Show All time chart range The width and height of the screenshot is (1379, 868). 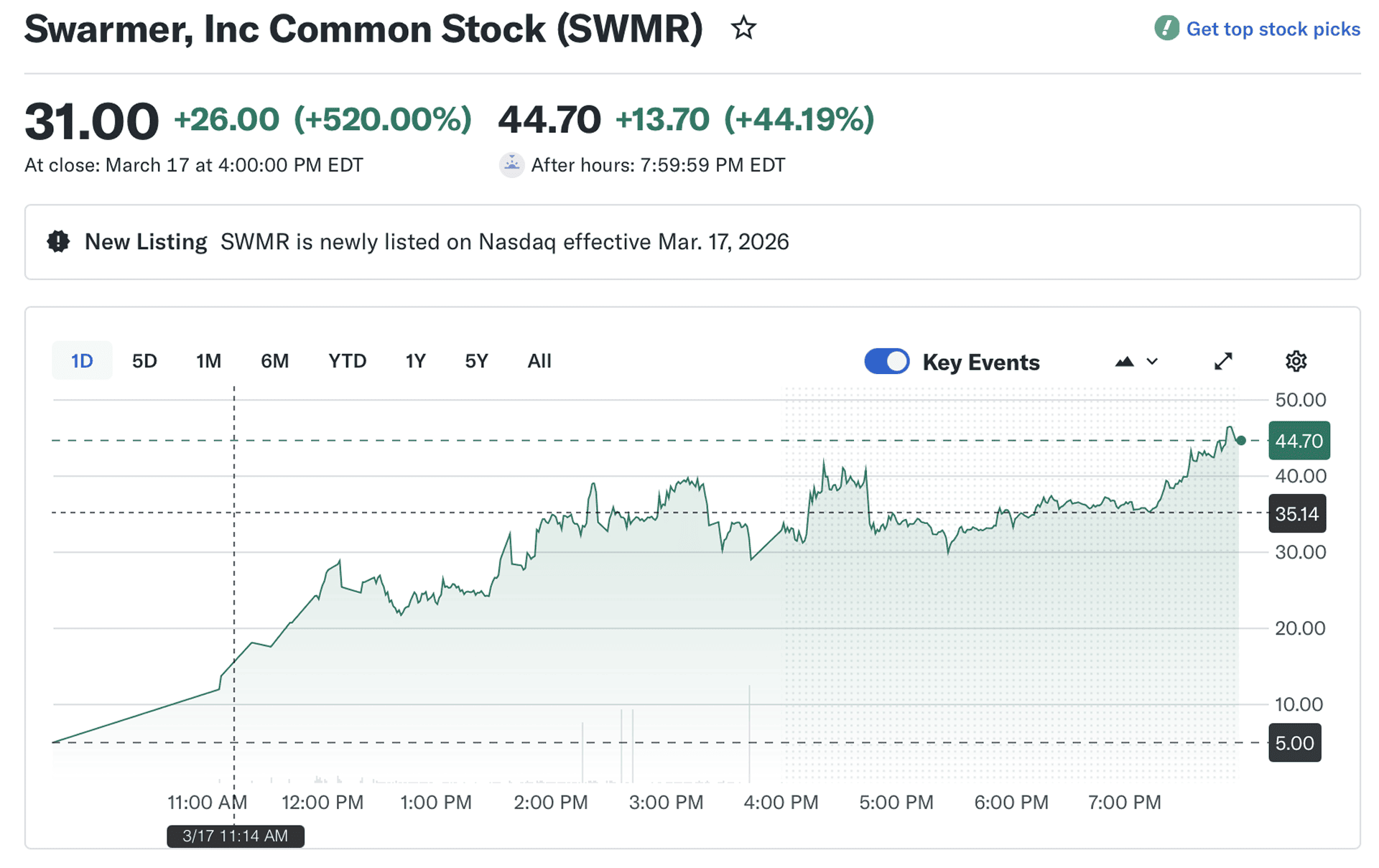pos(539,361)
